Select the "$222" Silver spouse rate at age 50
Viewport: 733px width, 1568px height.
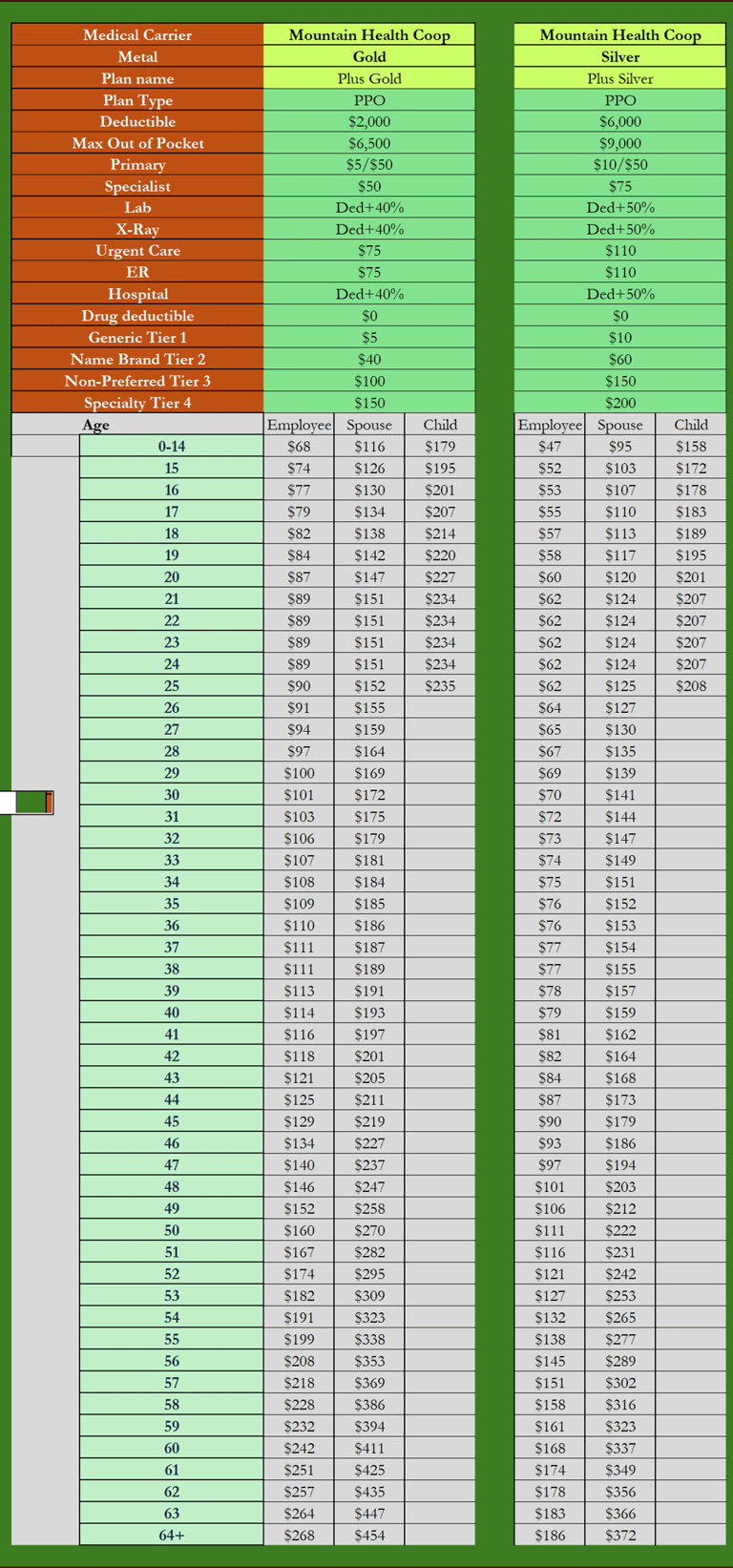click(x=620, y=1230)
